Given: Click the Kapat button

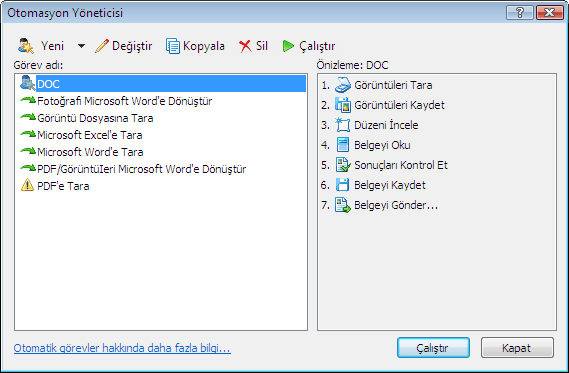Looking at the screenshot, I should click(517, 348).
